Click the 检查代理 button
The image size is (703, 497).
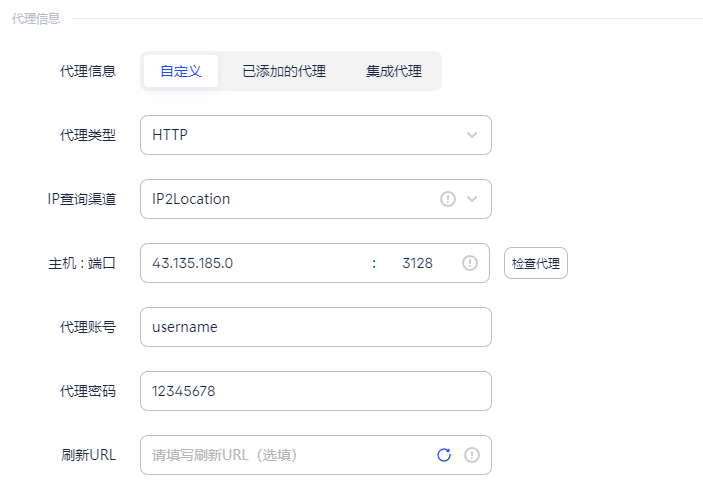[x=536, y=263]
